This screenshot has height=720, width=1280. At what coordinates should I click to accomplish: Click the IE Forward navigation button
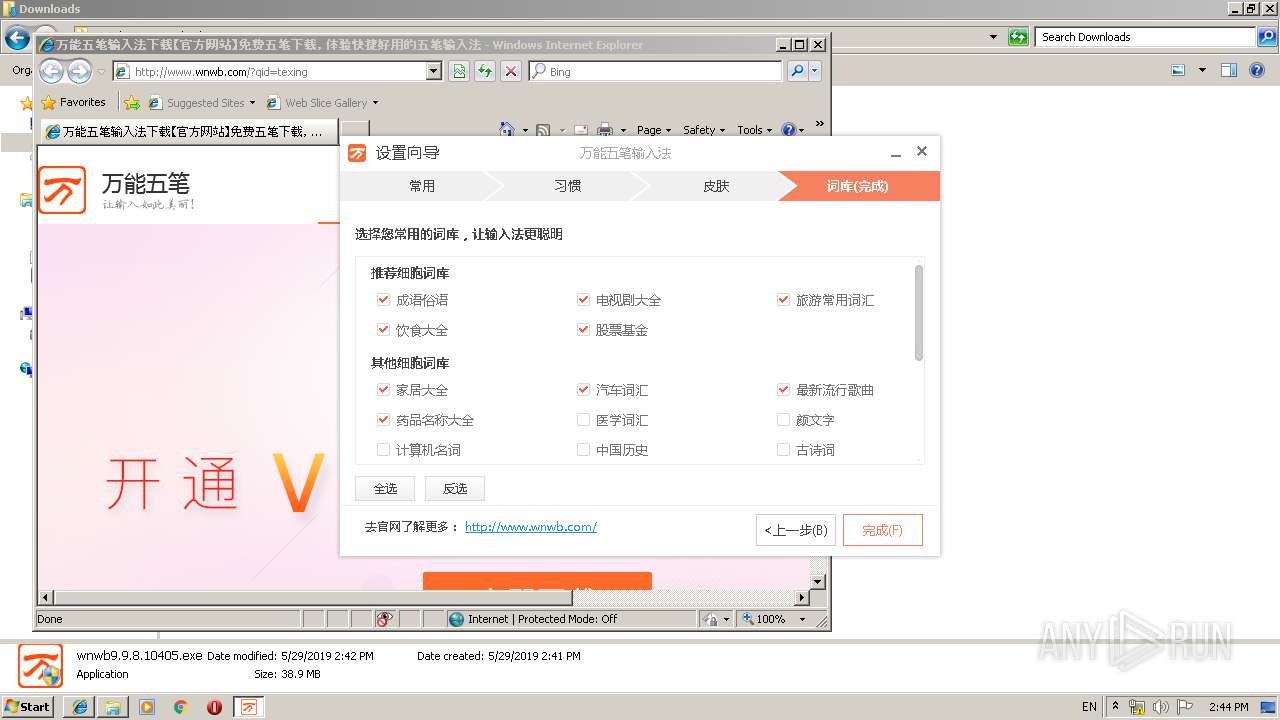pos(79,71)
